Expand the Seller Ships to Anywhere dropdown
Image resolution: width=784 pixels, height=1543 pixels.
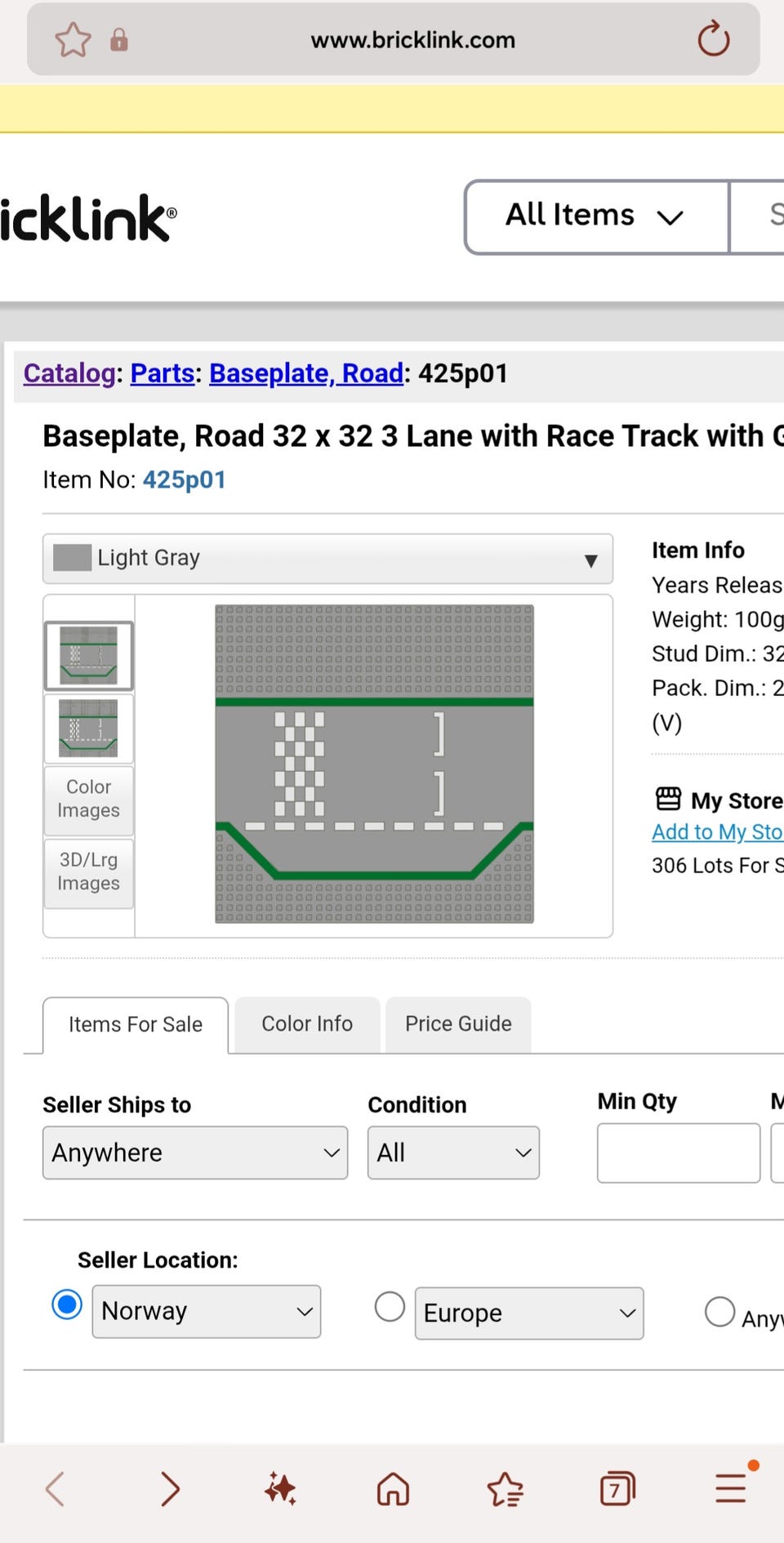pyautogui.click(x=195, y=1153)
